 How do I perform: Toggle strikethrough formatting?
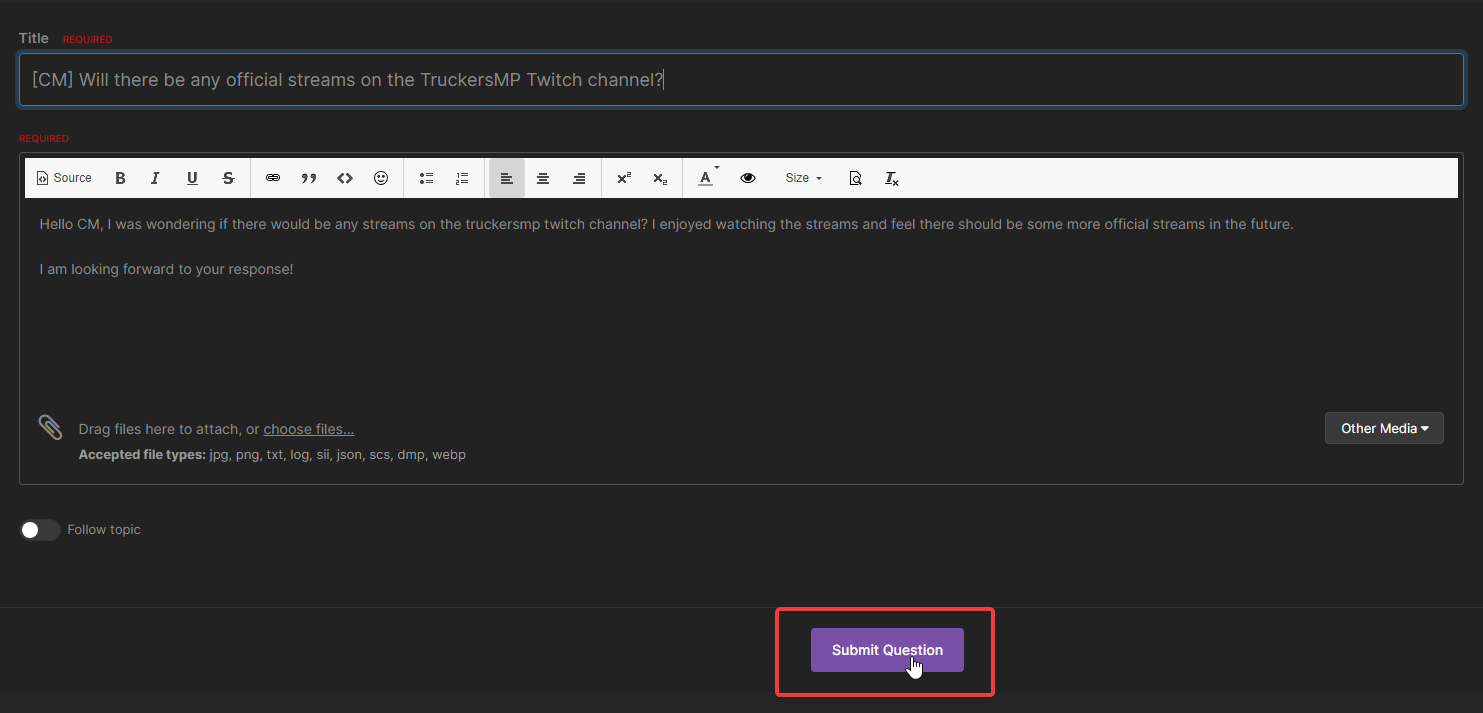228,177
